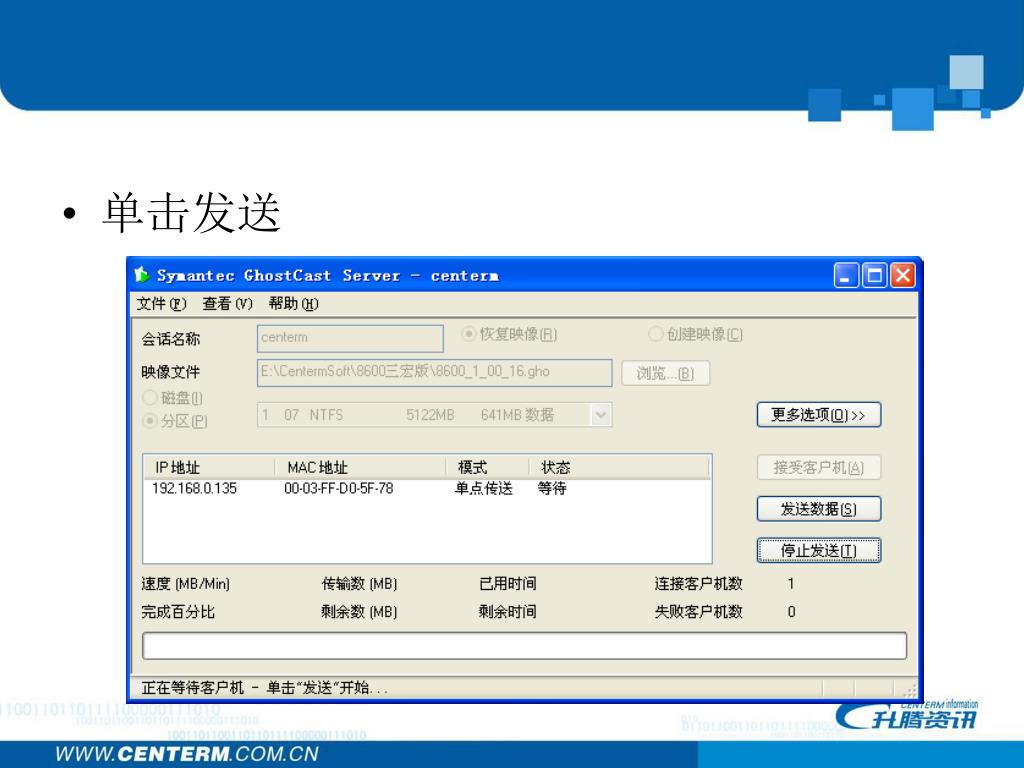Click the 浏览...(B) button
The image size is (1024, 768).
(x=665, y=374)
